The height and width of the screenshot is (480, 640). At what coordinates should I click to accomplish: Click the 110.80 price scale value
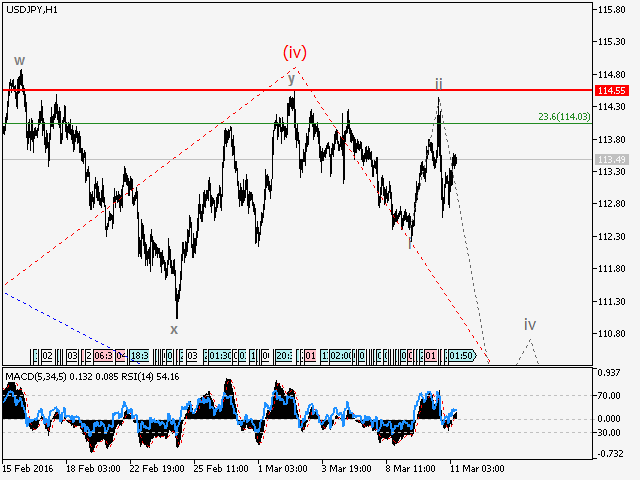611,333
